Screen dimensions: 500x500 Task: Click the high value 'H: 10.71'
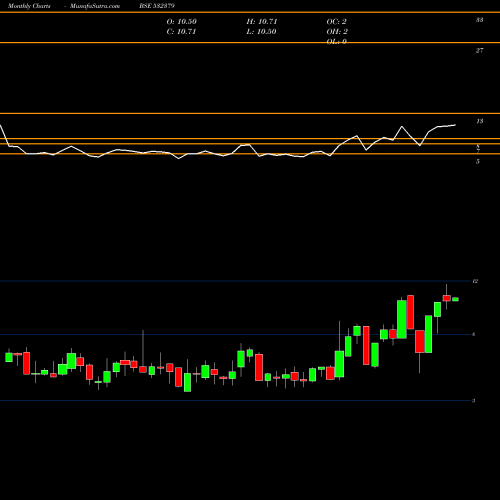tap(262, 22)
